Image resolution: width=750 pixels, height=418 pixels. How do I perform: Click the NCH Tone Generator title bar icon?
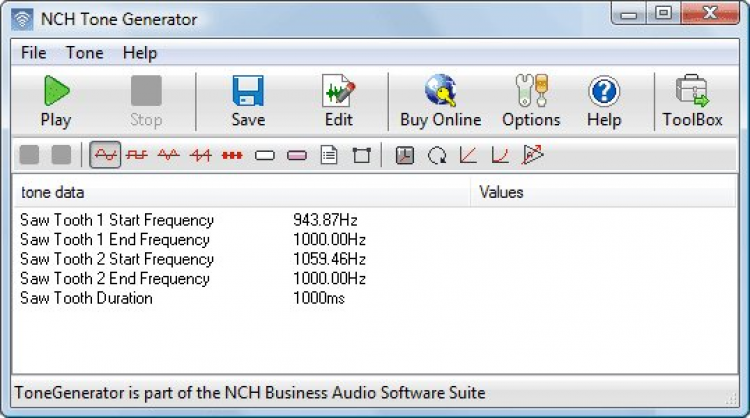22,19
